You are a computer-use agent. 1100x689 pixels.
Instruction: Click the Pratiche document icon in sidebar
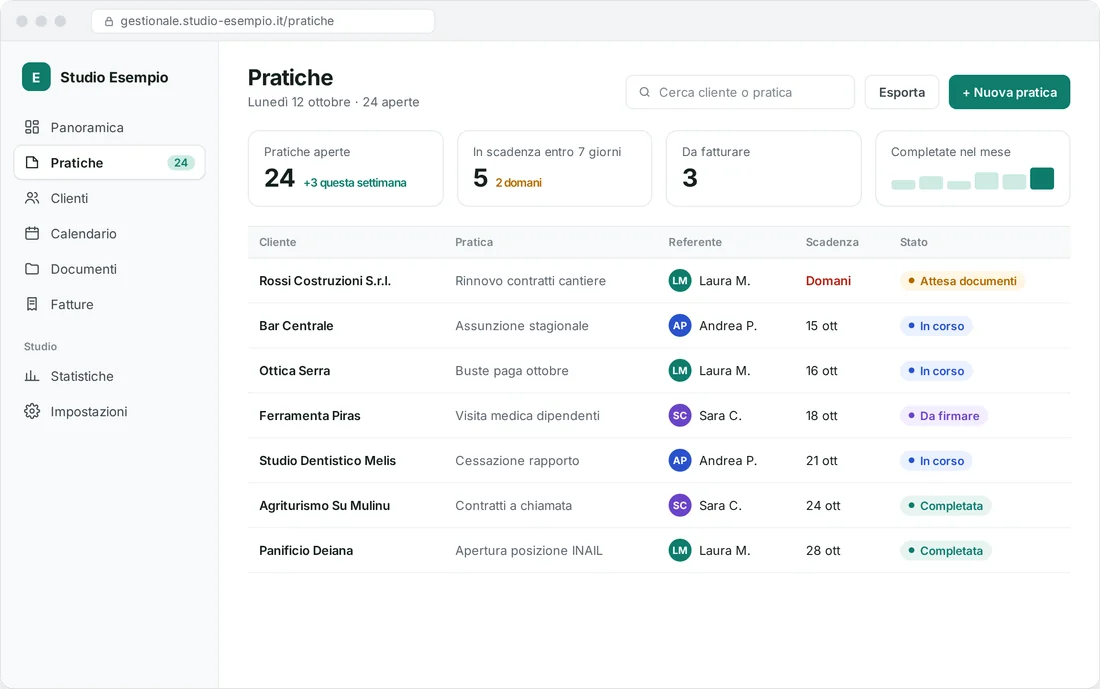click(32, 163)
